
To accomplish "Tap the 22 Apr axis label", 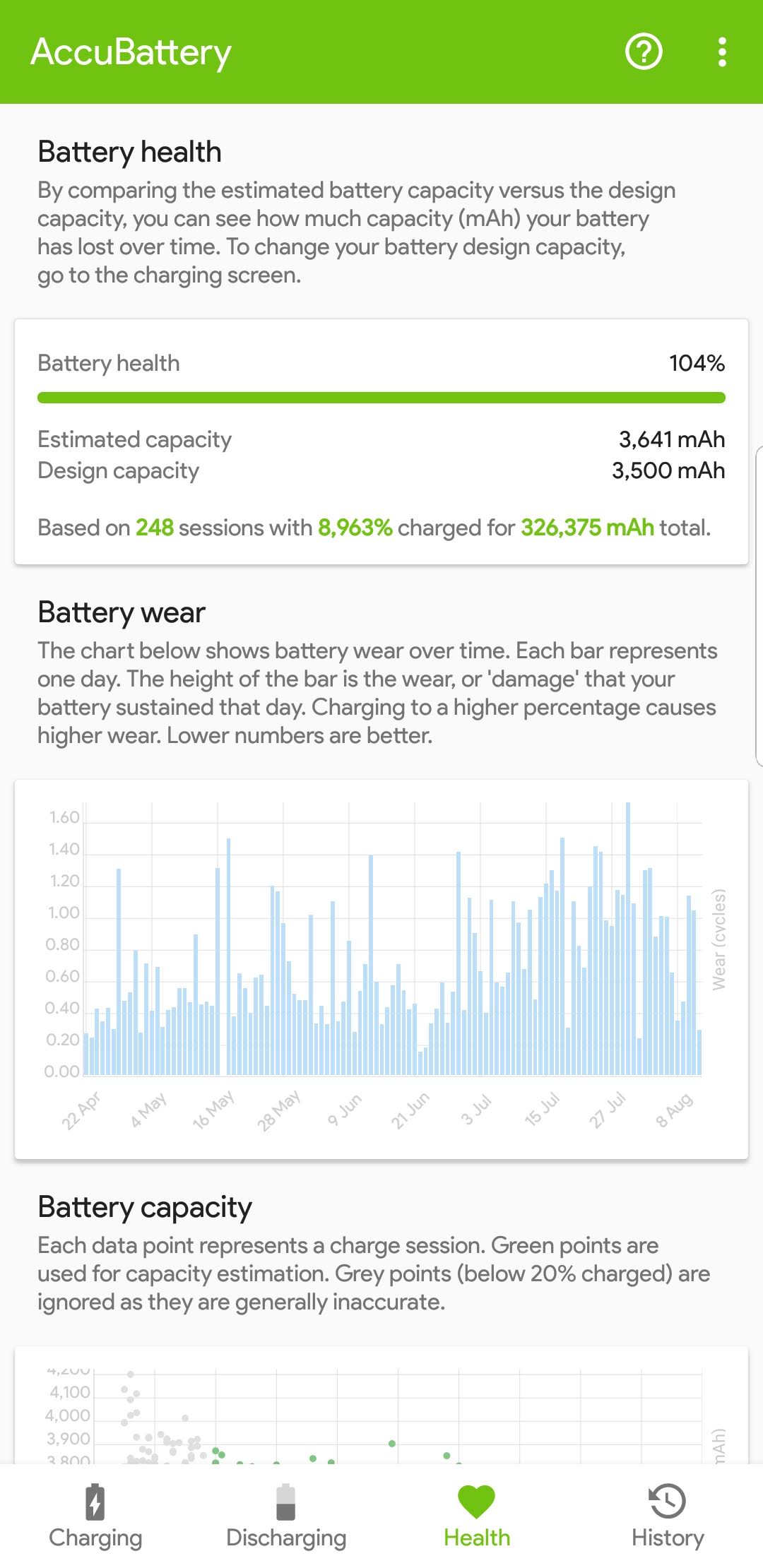I will (x=81, y=1110).
